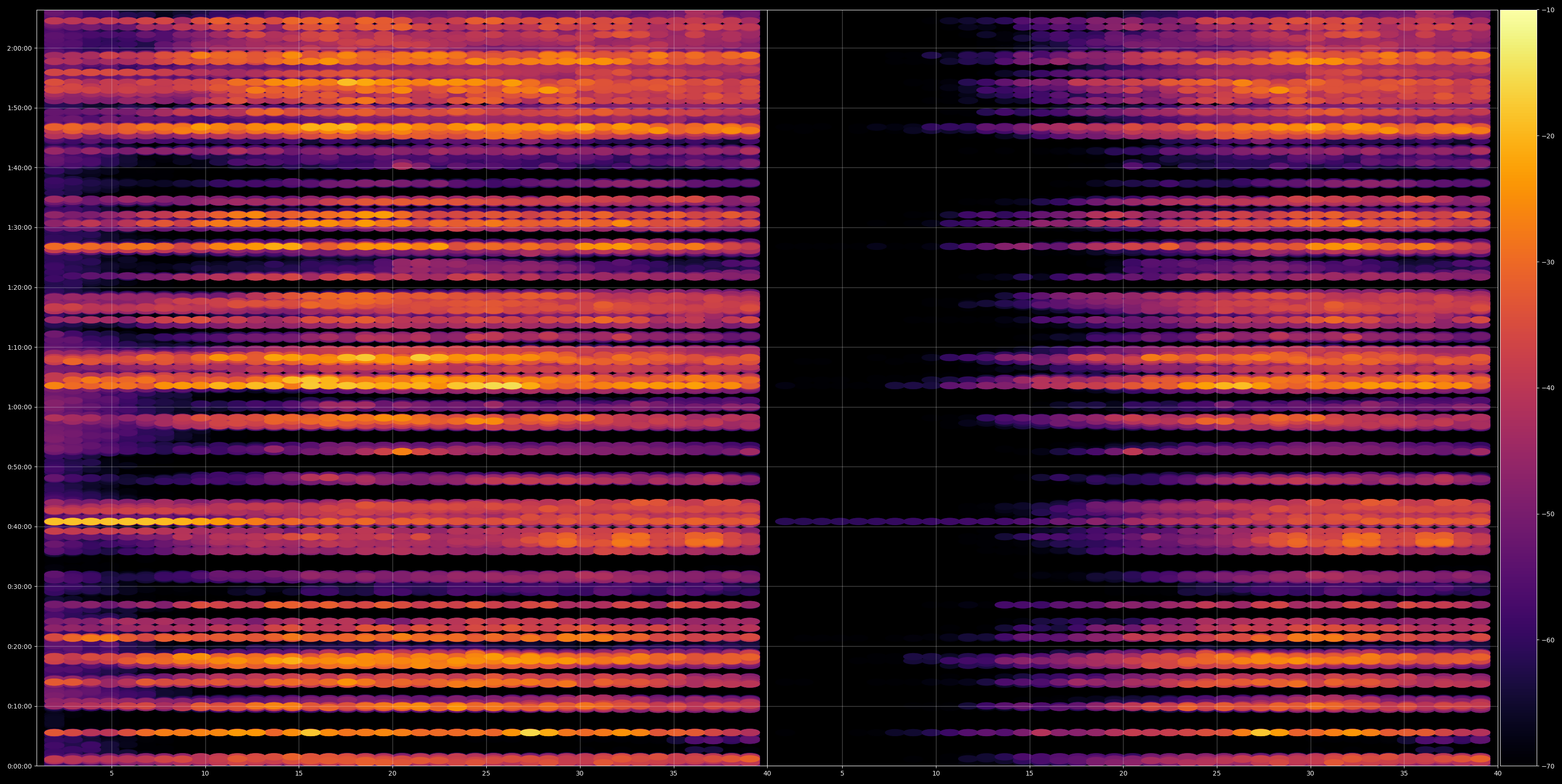Click the 1:40:00 time label
This screenshot has width=1562, height=784.
coord(20,168)
